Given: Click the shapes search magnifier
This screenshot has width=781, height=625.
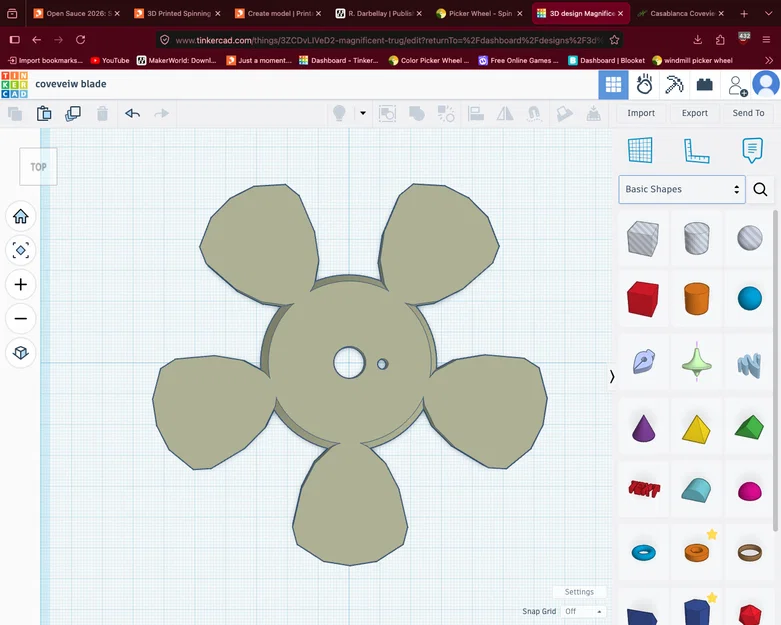Looking at the screenshot, I should (760, 189).
